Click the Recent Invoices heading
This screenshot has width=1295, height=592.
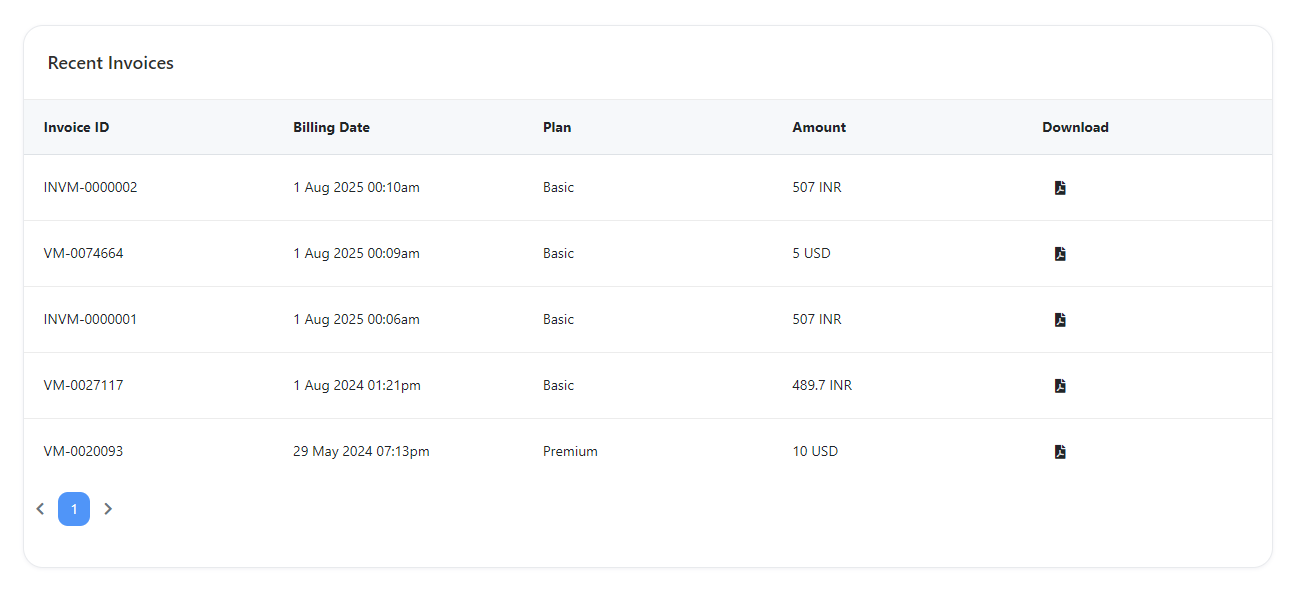pyautogui.click(x=111, y=63)
